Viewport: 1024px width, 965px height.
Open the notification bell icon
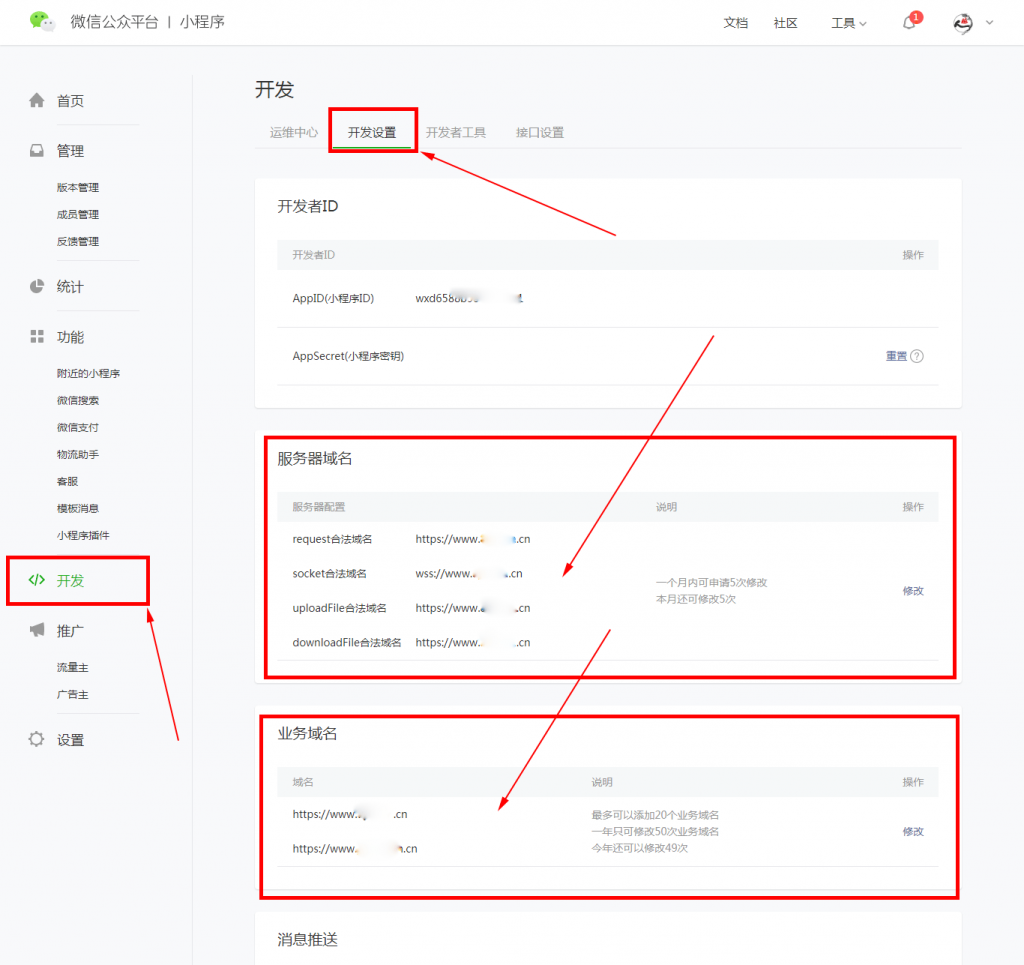coord(909,23)
